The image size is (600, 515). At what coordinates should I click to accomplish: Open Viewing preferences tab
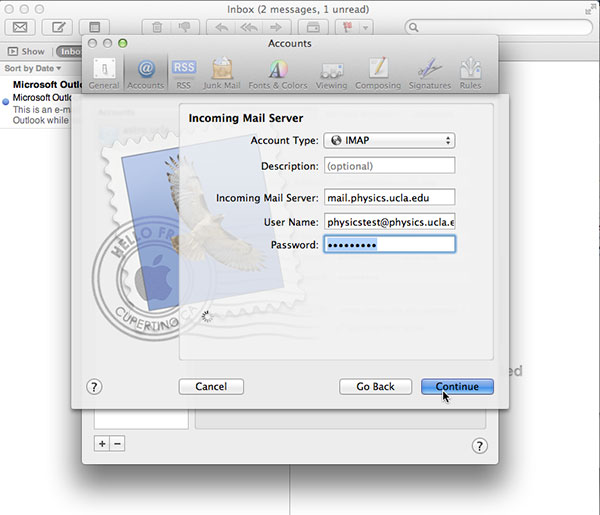point(331,74)
